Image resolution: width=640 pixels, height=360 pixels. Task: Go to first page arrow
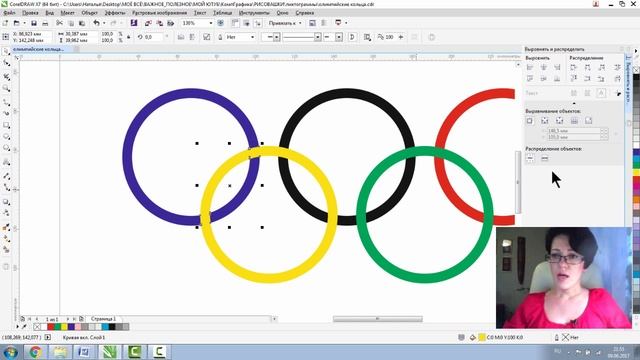pyautogui.click(x=29, y=319)
